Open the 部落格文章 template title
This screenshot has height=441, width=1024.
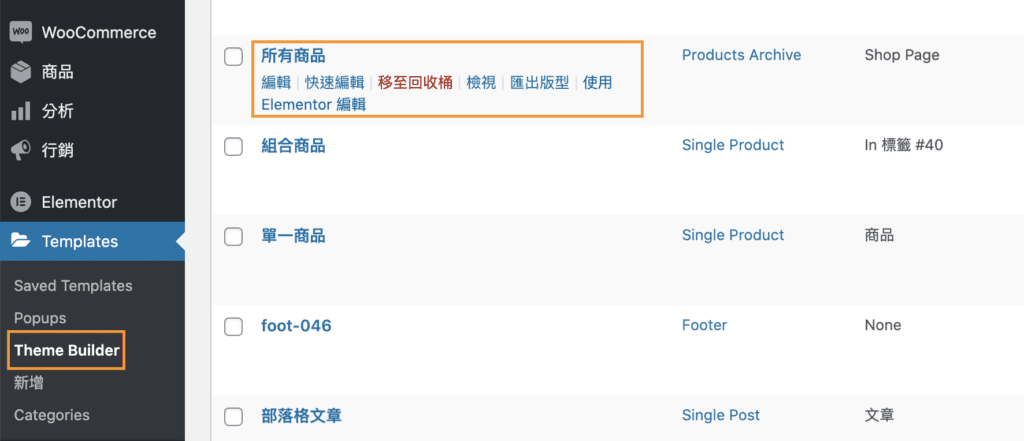[301, 415]
